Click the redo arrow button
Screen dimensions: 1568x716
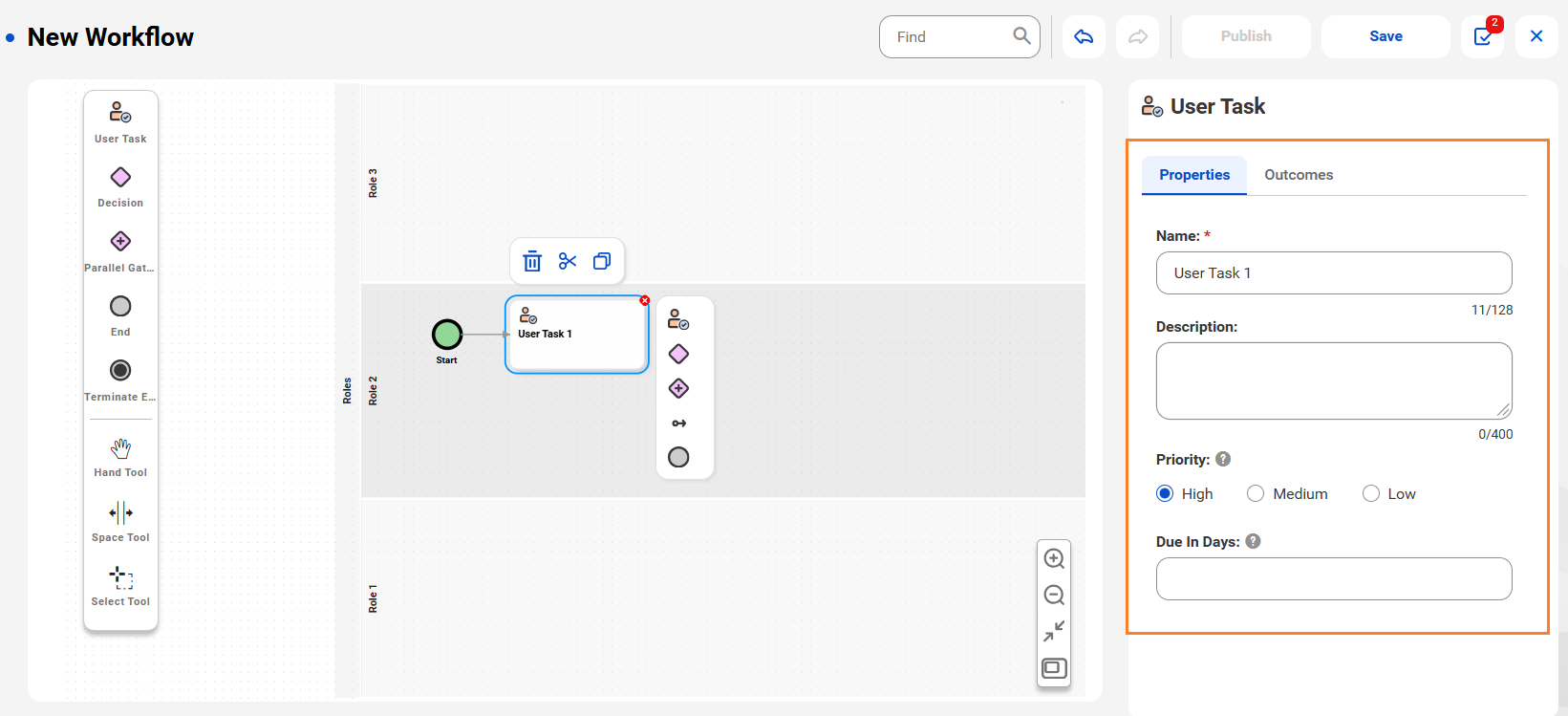(1138, 36)
